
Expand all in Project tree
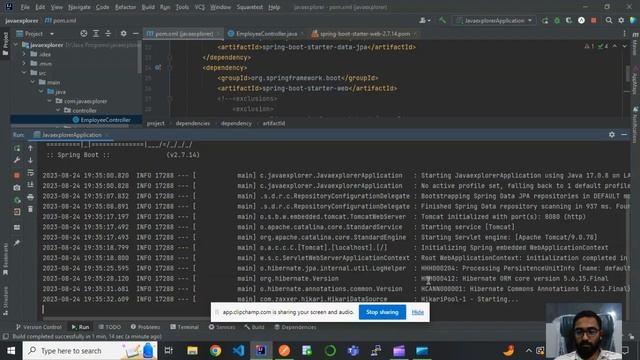click(x=96, y=33)
